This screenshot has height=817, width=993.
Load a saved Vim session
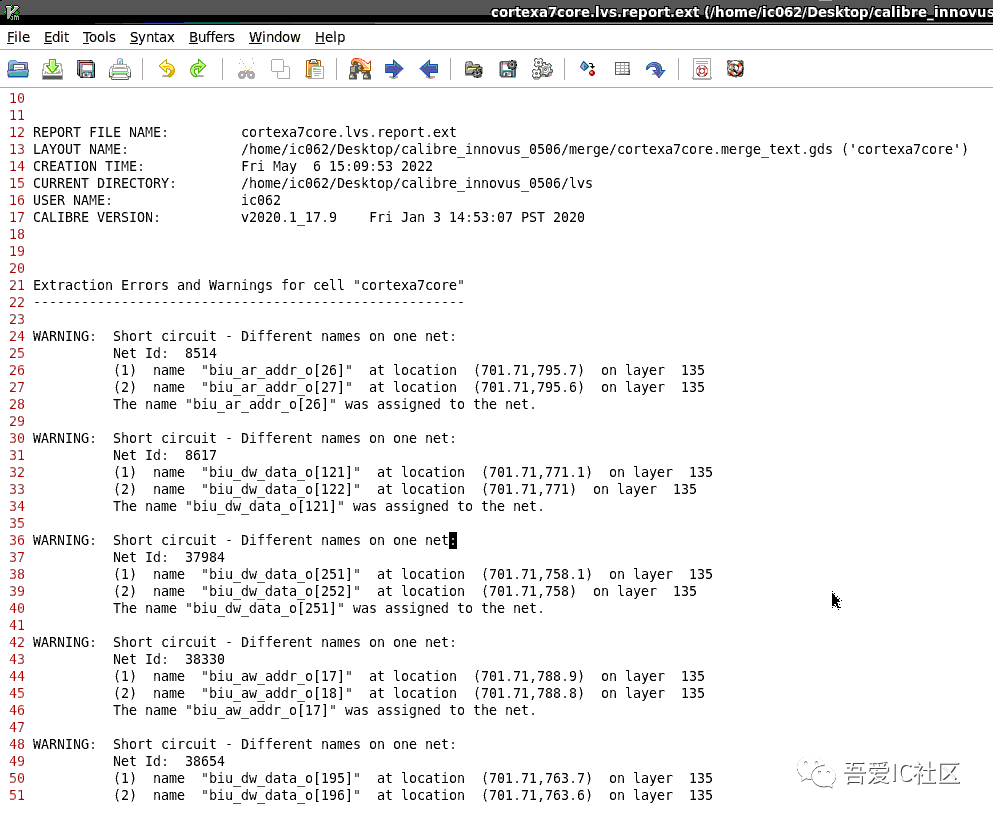coord(473,68)
